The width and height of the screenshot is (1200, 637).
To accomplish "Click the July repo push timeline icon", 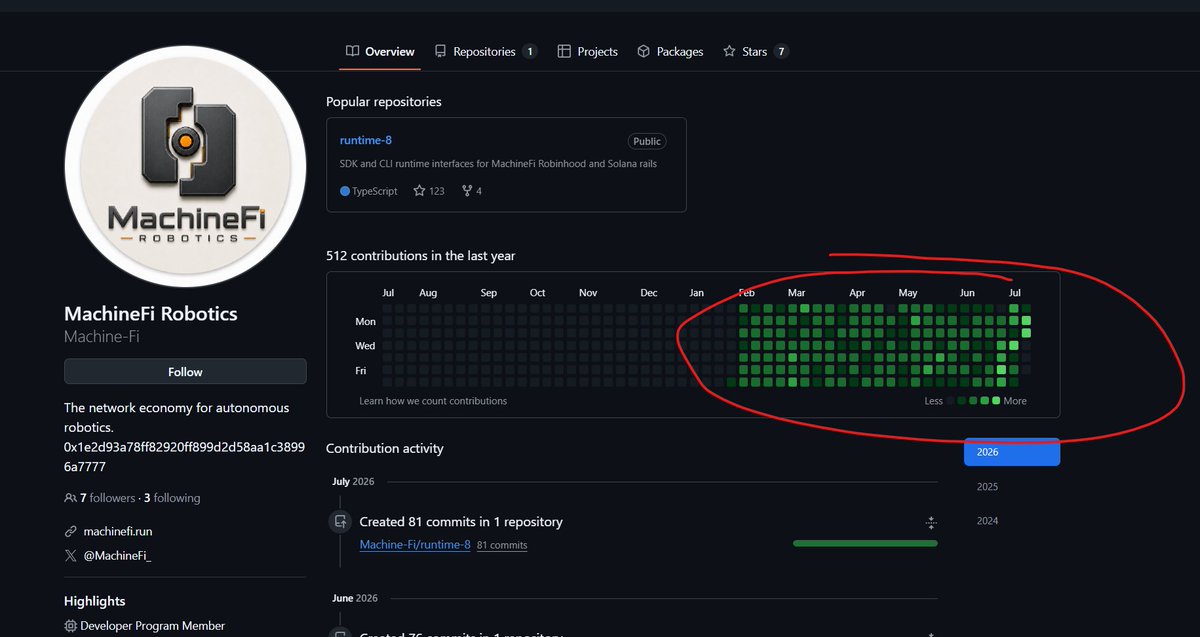I will click(x=341, y=521).
